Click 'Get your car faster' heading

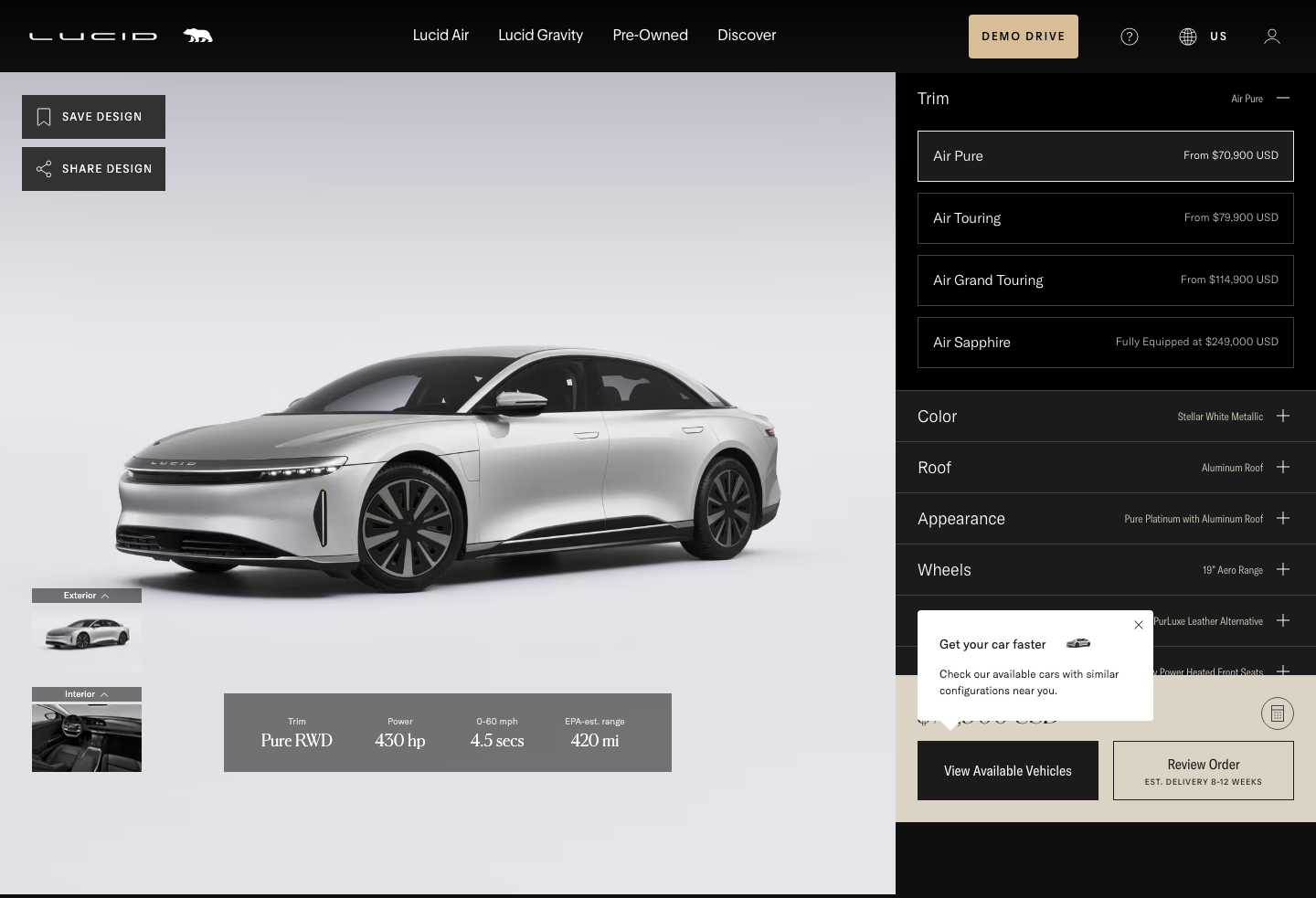[x=992, y=644]
